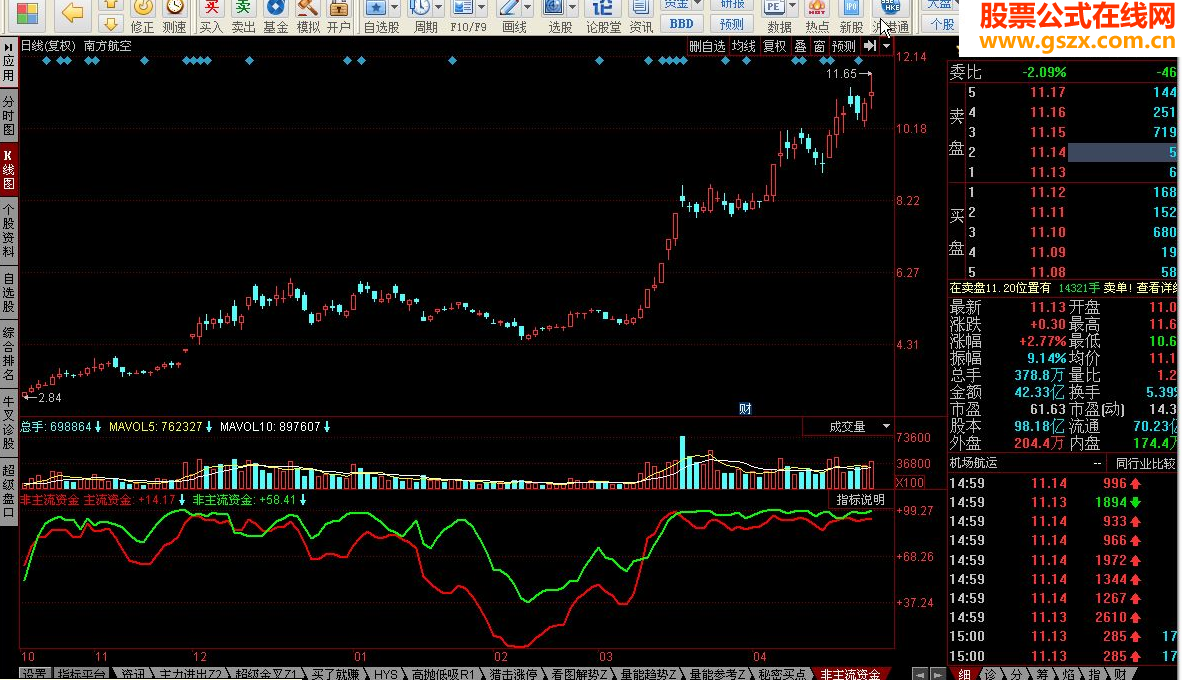Expand the 选股 dropdown arrow
This screenshot has height=680, width=1187.
(572, 8)
